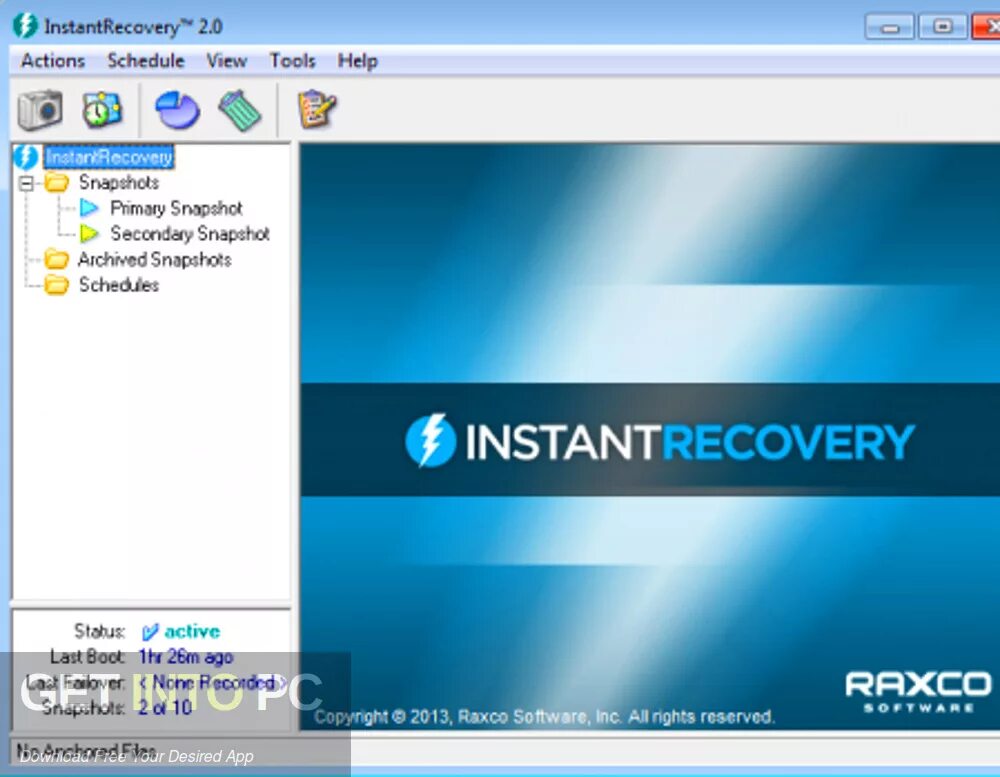
Task: Select Primary Snapshot in the tree
Action: tap(177, 208)
